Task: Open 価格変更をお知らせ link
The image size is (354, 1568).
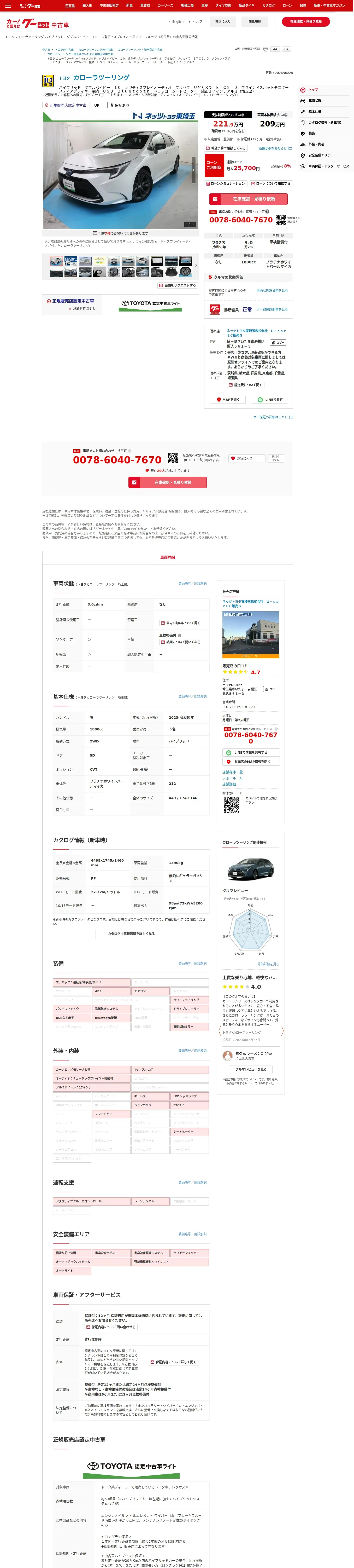Action: point(275,148)
